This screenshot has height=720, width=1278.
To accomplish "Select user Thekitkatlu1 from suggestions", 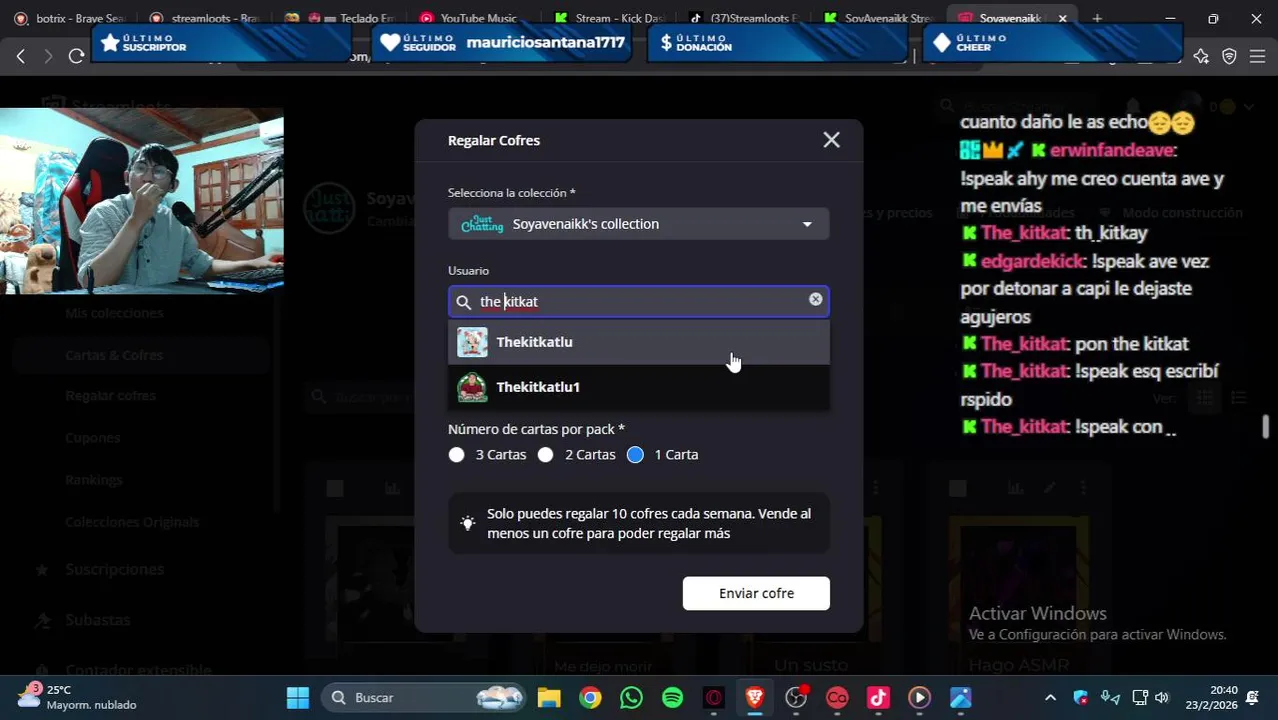I will 638,387.
